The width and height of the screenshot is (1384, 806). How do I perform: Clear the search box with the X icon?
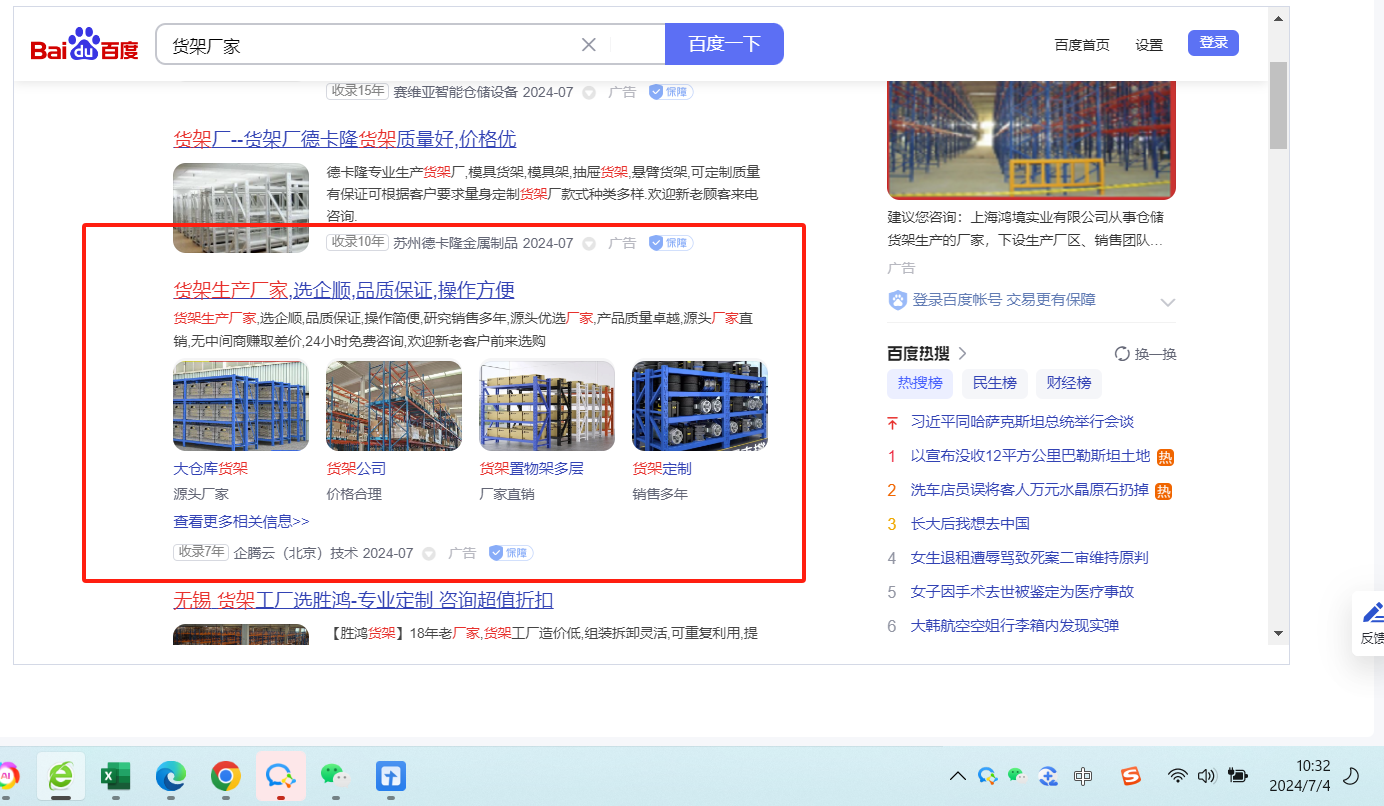589,44
